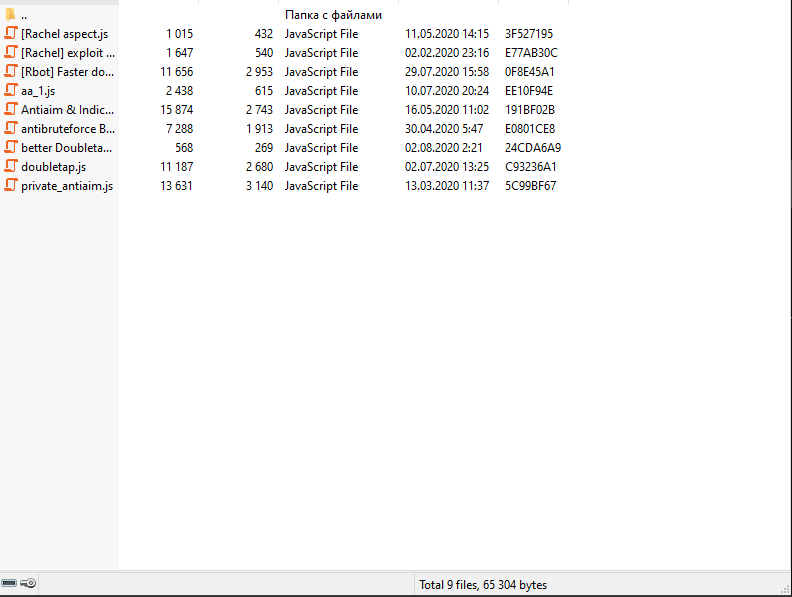The height and width of the screenshot is (597, 792).
Task: Select the file name doubletap.js
Action: point(54,167)
